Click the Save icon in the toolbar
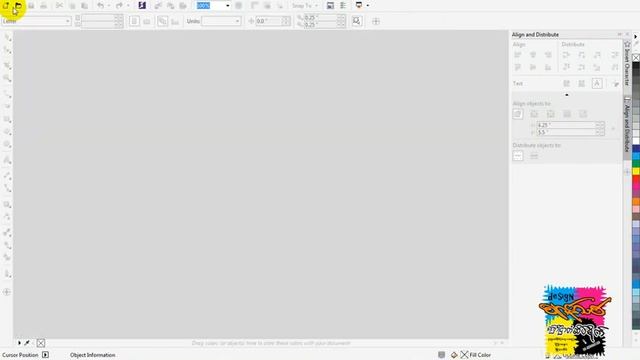This screenshot has height=360, width=640. click(31, 5)
